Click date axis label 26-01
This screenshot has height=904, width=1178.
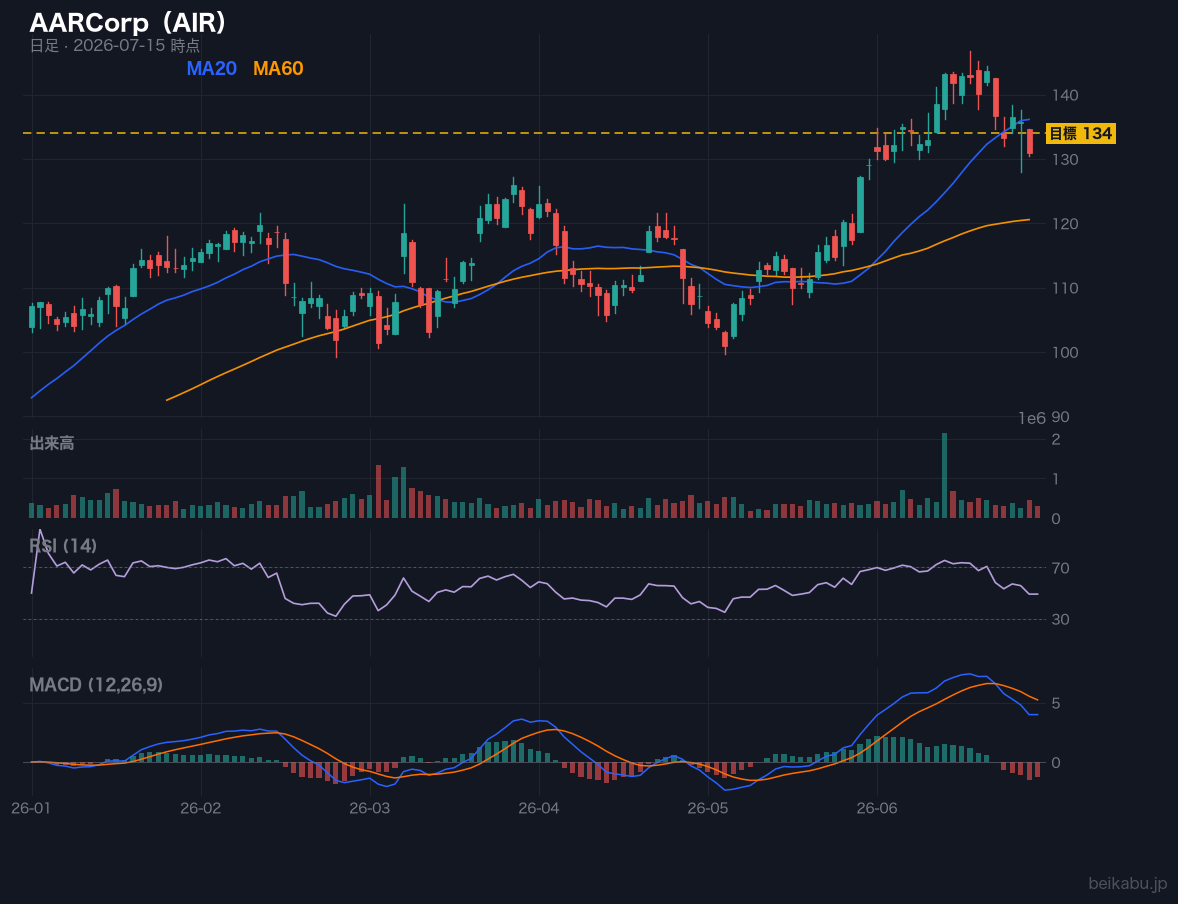pyautogui.click(x=32, y=809)
